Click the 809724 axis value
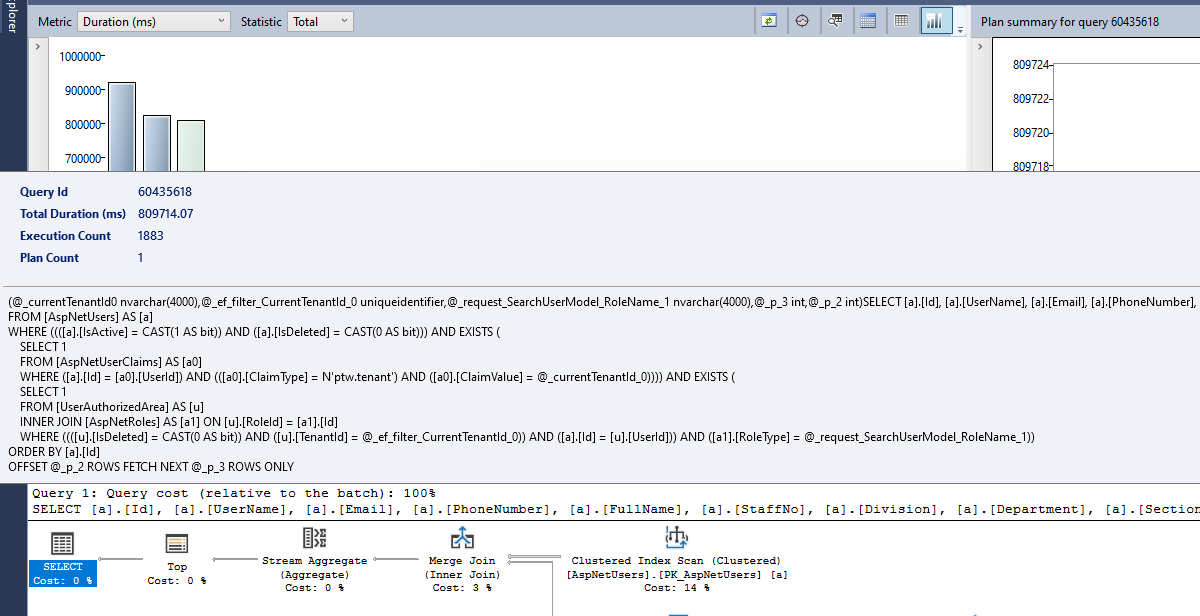Image resolution: width=1200 pixels, height=616 pixels. pos(1031,65)
